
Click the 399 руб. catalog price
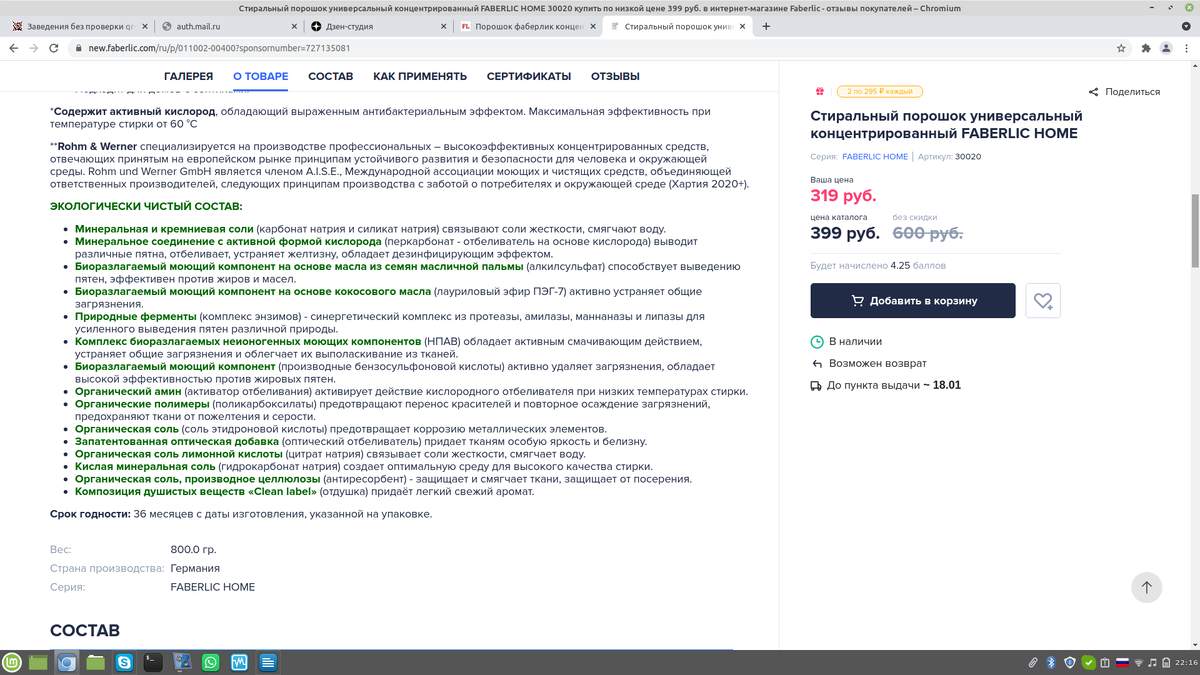845,233
